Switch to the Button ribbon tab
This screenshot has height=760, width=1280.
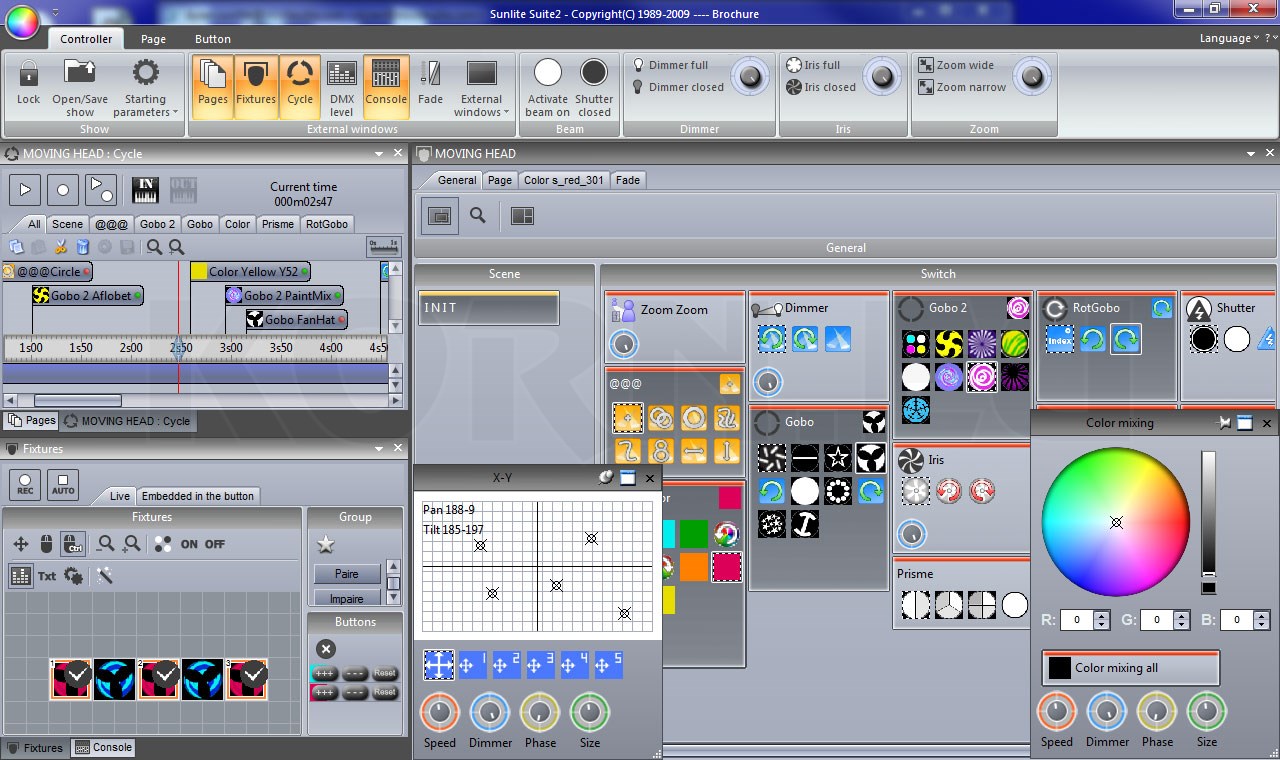(x=212, y=39)
